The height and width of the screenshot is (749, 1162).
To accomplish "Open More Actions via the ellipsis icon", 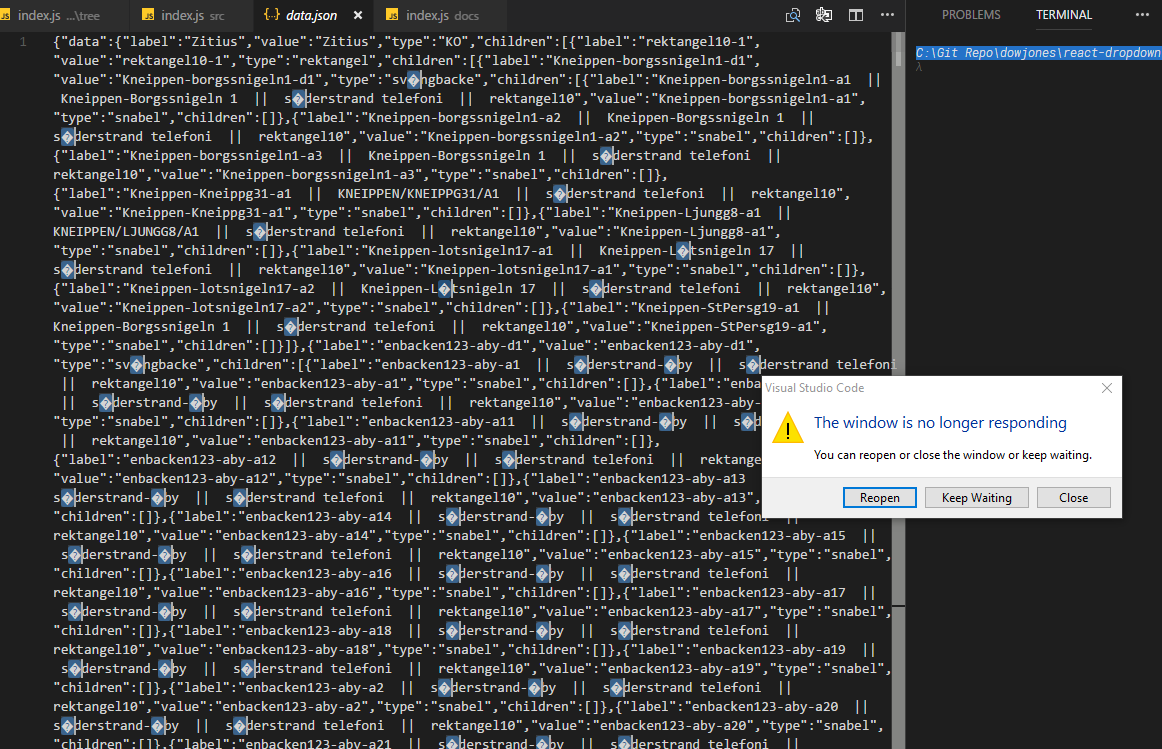I will click(886, 16).
